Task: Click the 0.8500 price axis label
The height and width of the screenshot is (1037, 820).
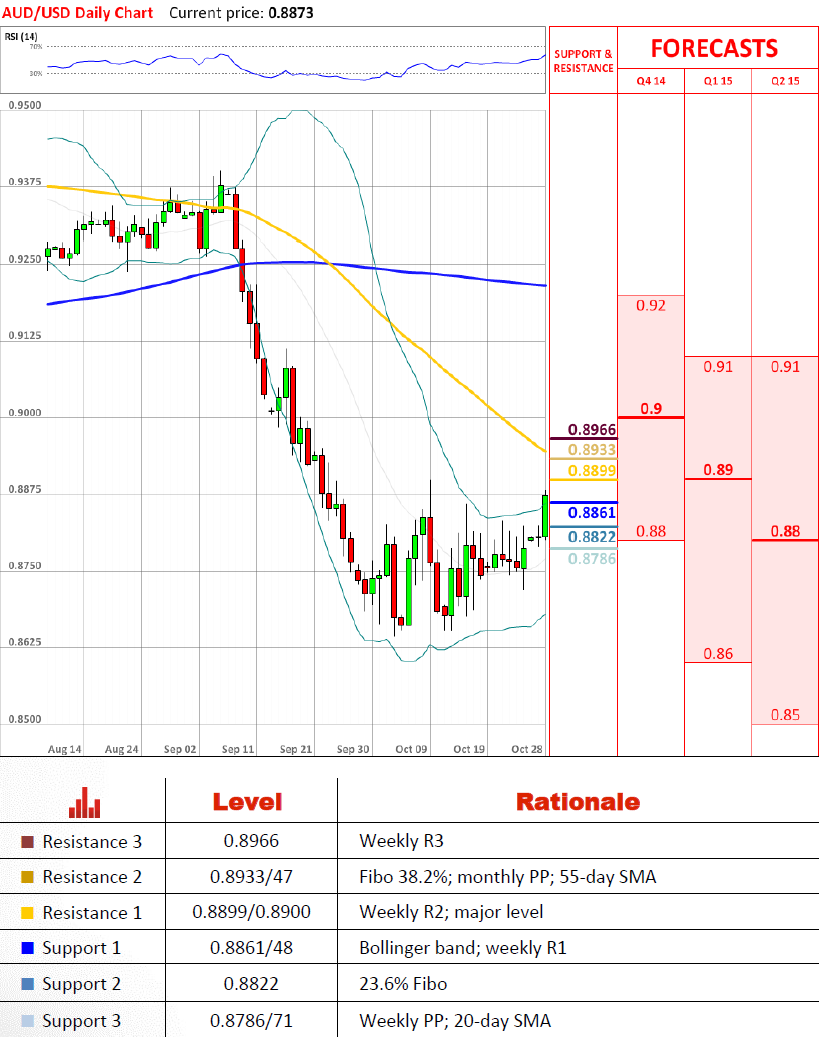Action: [24, 719]
